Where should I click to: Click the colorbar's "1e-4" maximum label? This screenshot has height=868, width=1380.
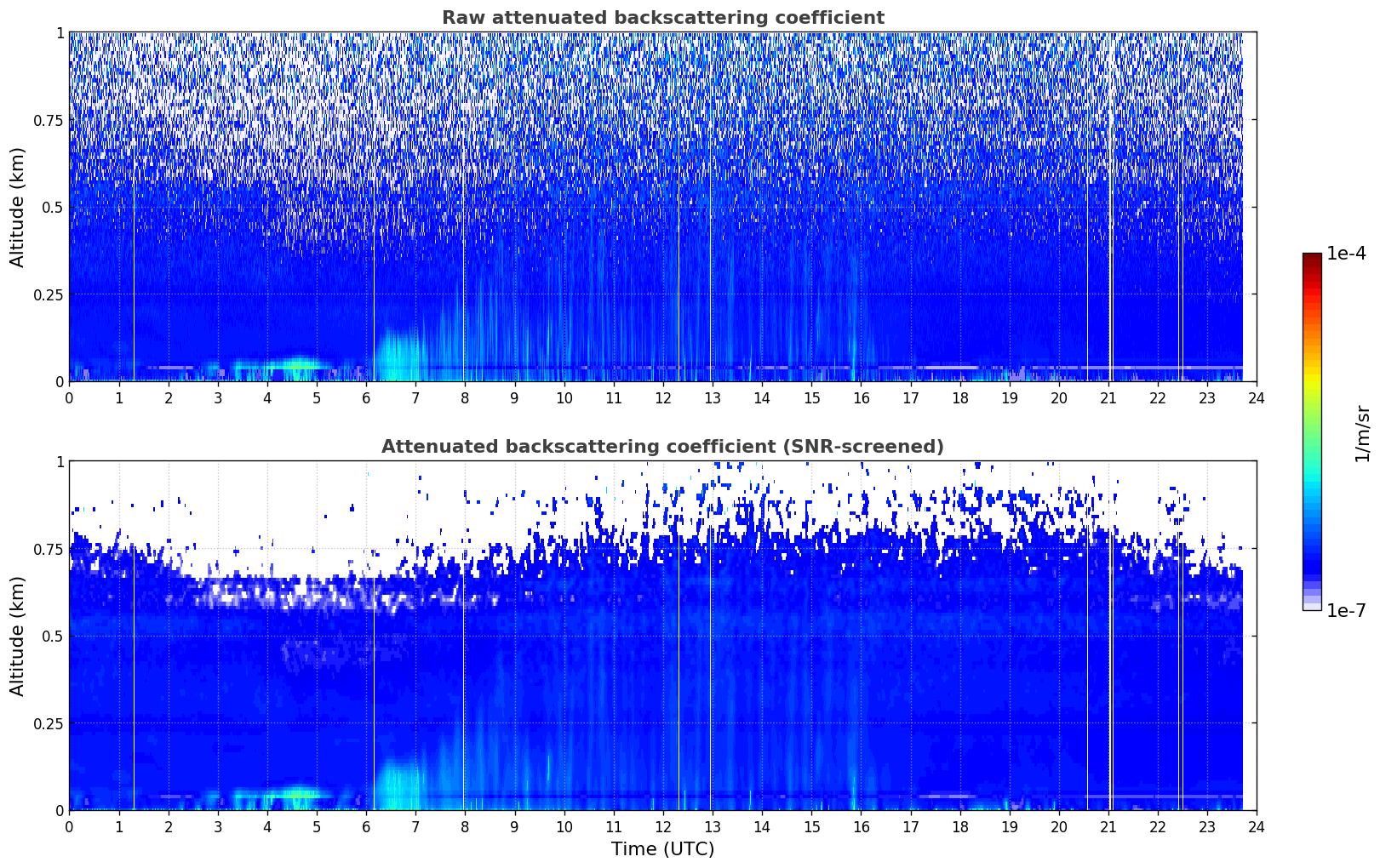coord(1345,254)
